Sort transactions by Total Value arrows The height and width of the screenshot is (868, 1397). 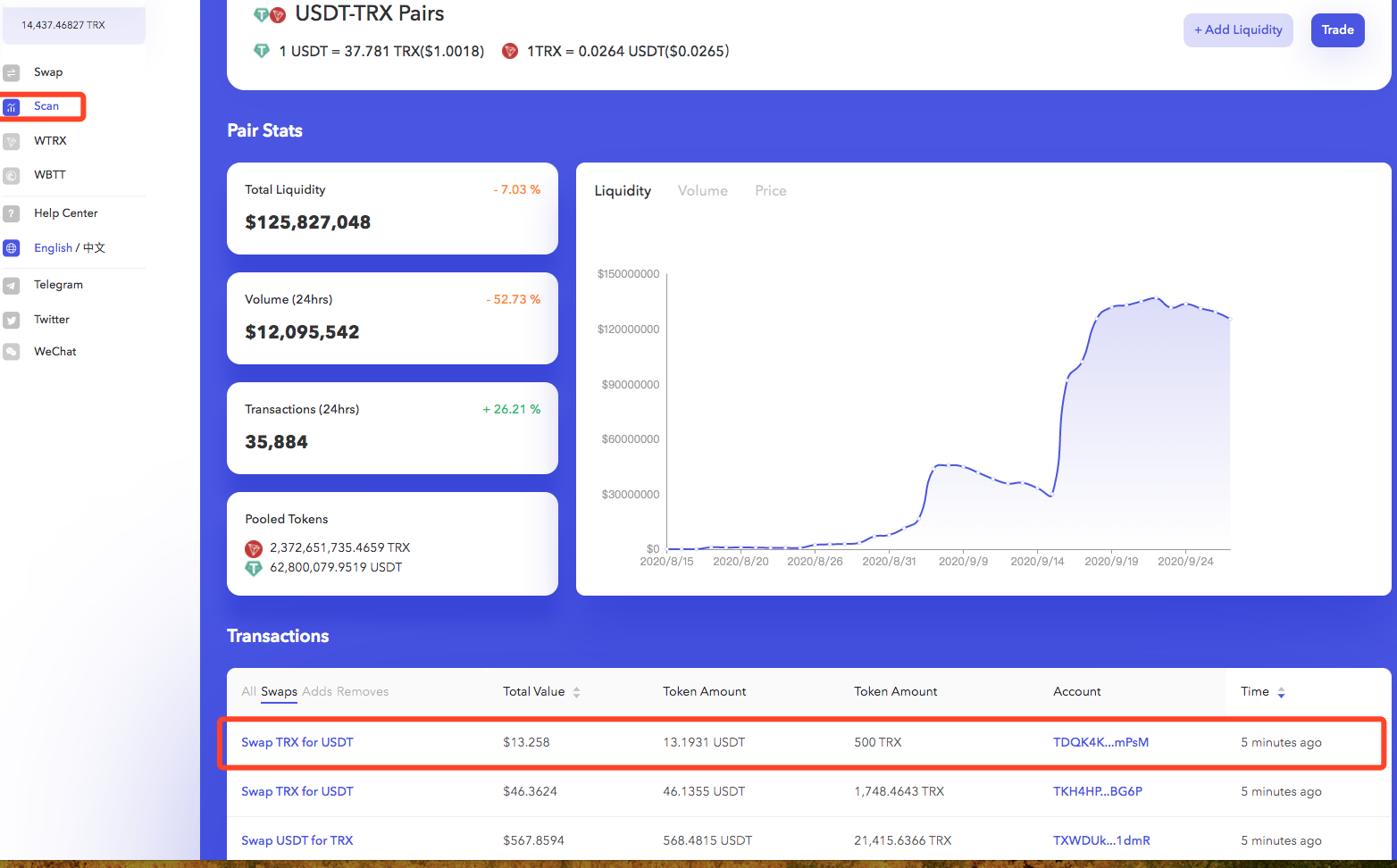[577, 692]
